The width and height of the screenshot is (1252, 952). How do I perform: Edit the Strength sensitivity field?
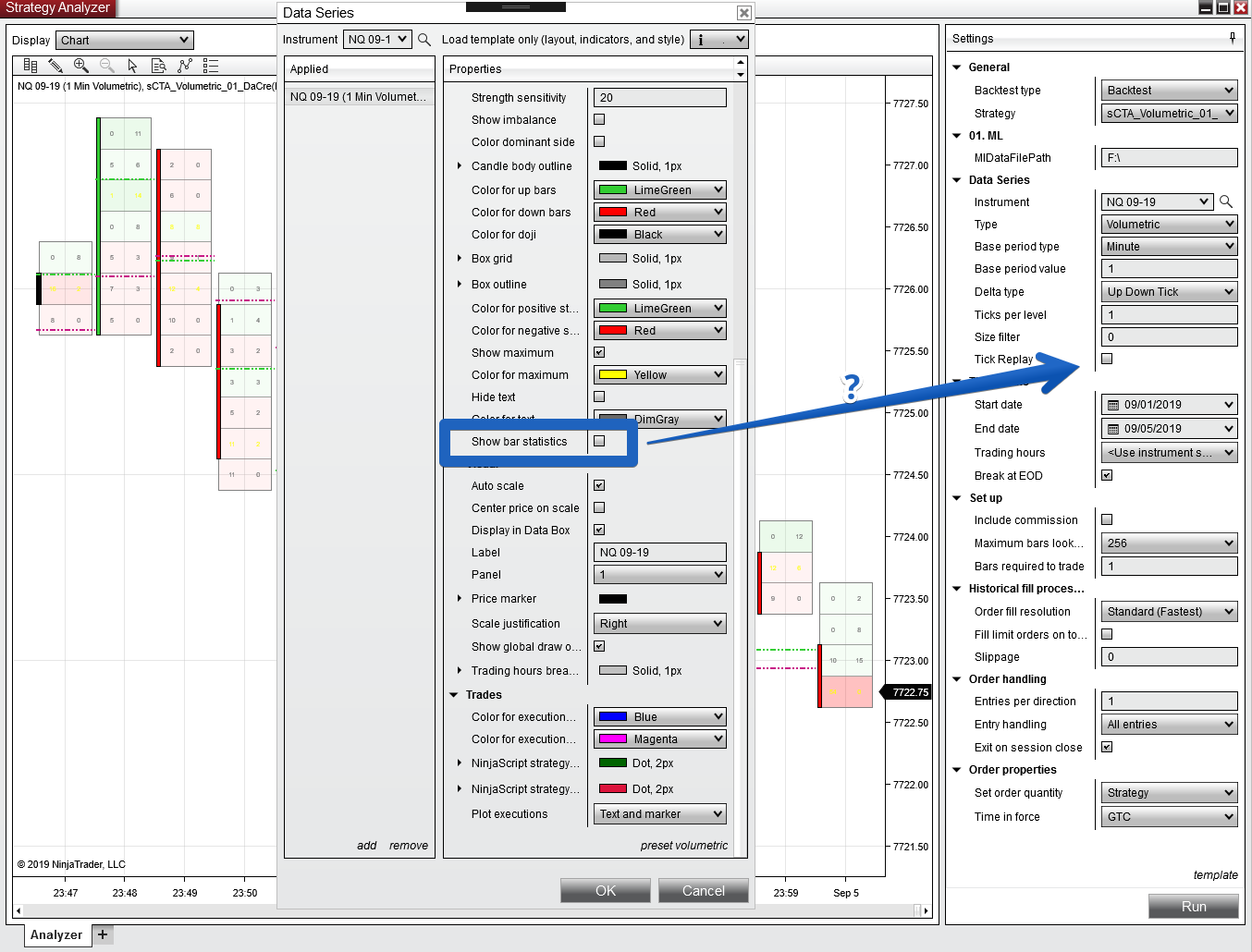click(x=660, y=97)
